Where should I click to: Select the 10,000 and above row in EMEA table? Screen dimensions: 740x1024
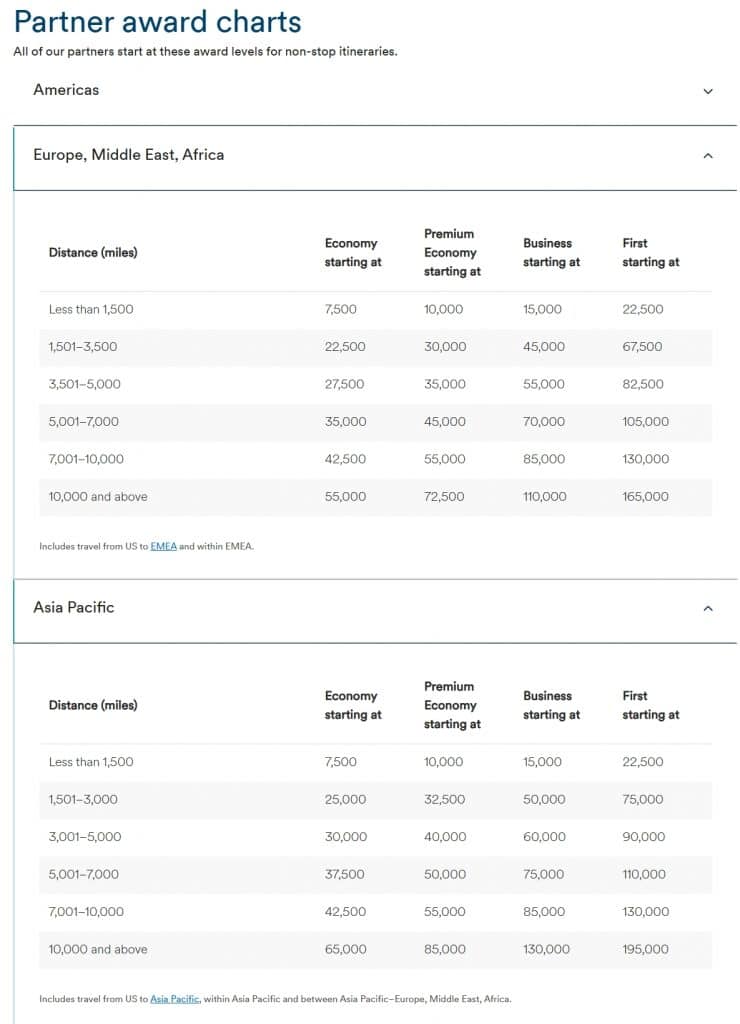pyautogui.click(x=98, y=497)
